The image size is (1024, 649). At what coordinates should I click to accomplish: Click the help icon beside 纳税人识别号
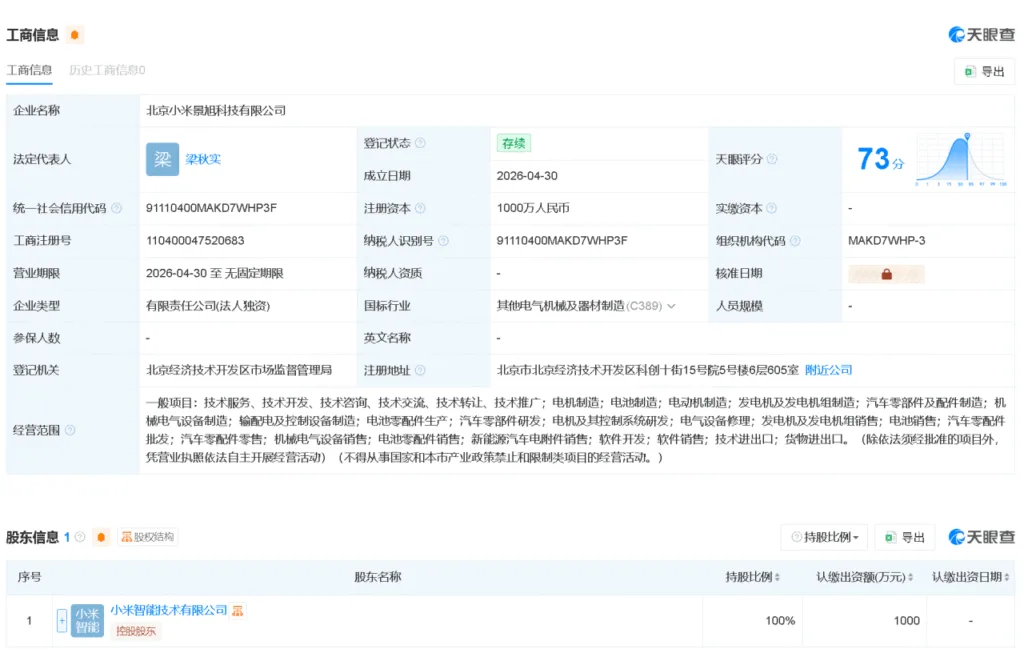(443, 241)
